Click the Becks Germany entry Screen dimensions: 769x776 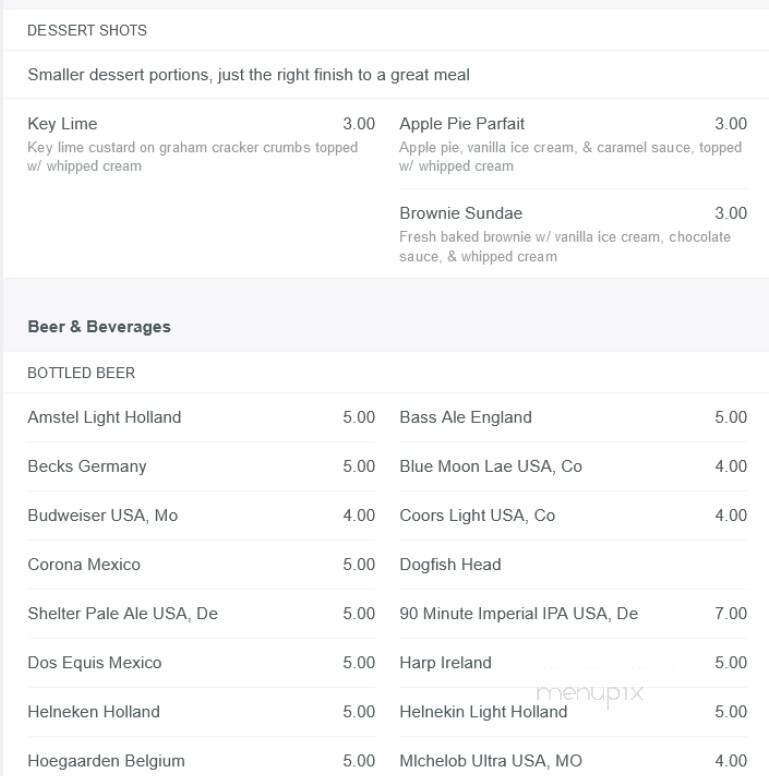click(87, 466)
